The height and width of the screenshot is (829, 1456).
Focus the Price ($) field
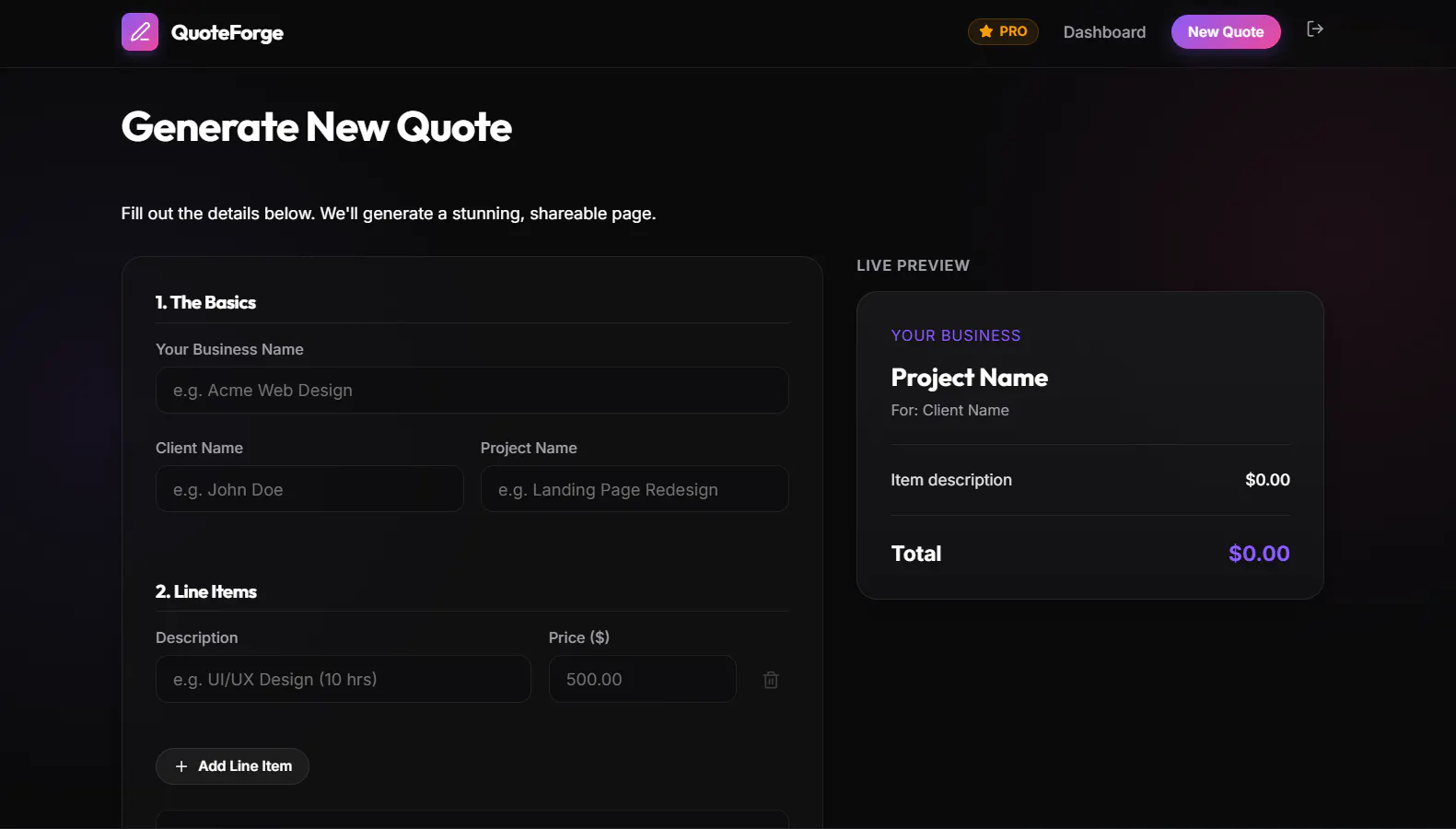pos(643,679)
